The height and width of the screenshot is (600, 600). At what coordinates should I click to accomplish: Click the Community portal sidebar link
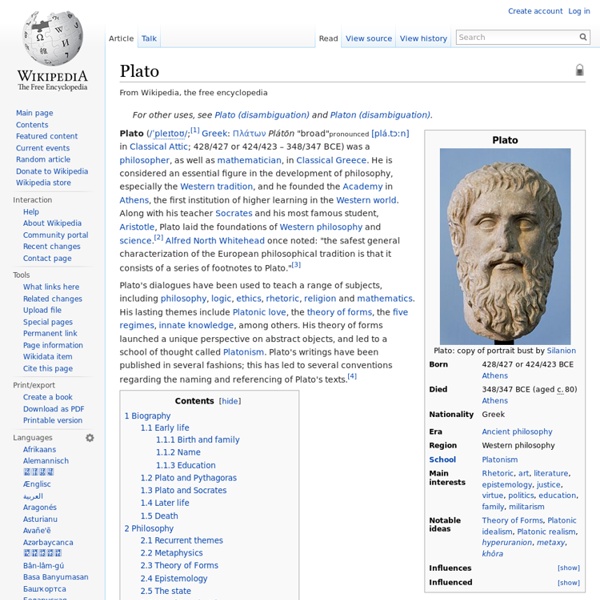tap(55, 235)
